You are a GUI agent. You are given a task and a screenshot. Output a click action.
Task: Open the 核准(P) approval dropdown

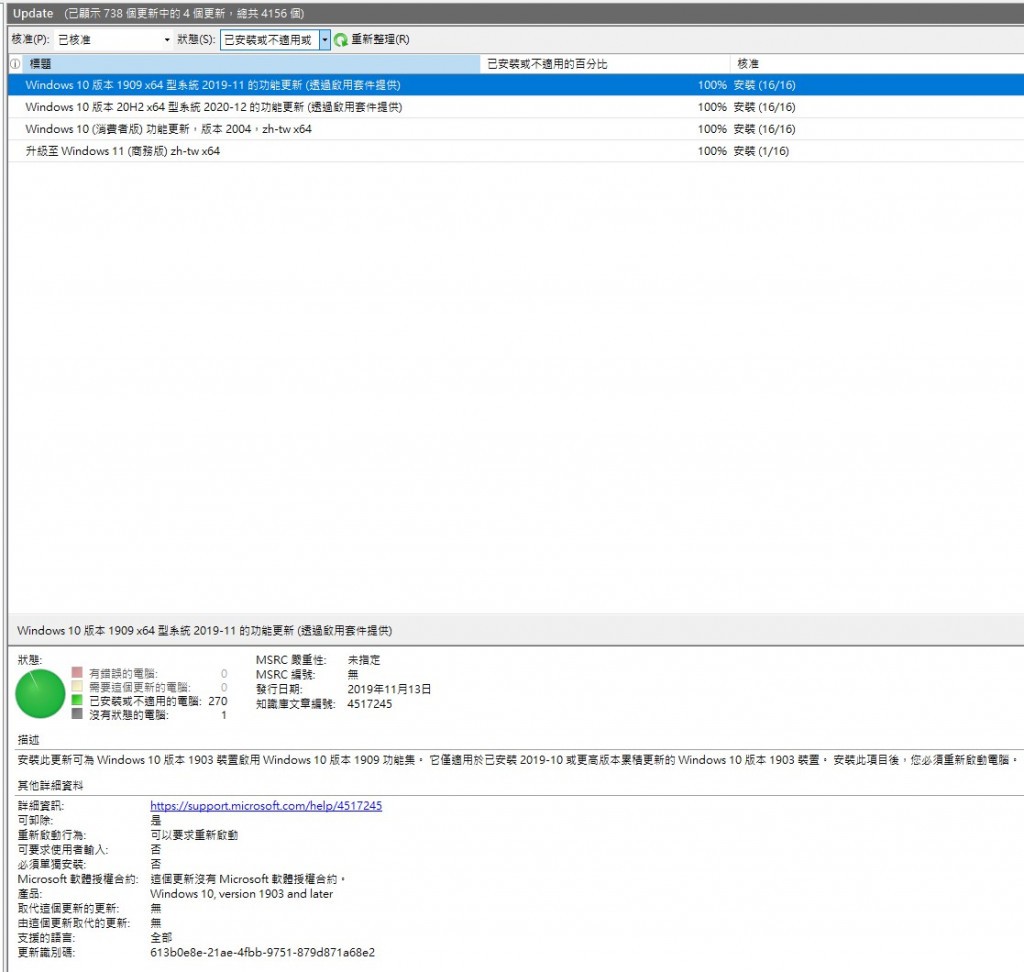click(x=114, y=40)
